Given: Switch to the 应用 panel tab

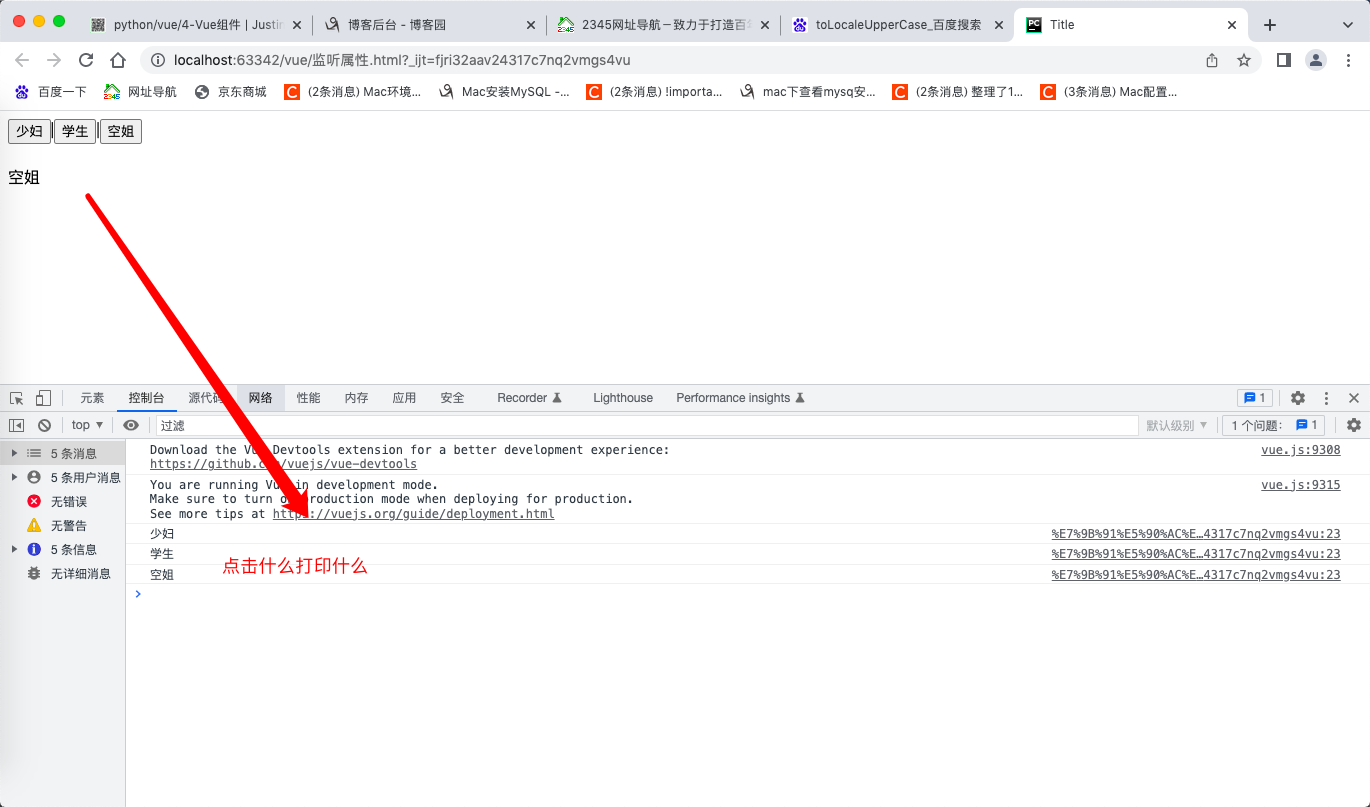Looking at the screenshot, I should tap(405, 398).
